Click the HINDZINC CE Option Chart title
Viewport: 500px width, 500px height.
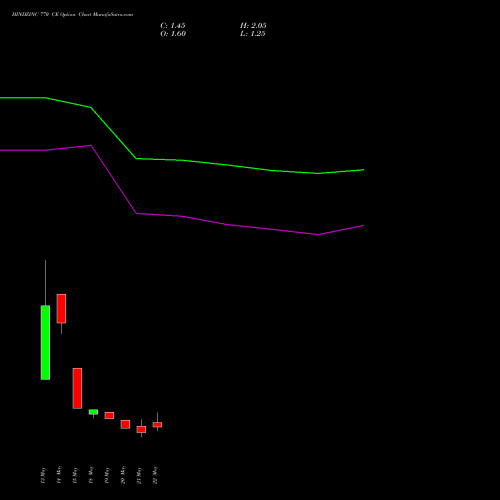[x=72, y=15]
